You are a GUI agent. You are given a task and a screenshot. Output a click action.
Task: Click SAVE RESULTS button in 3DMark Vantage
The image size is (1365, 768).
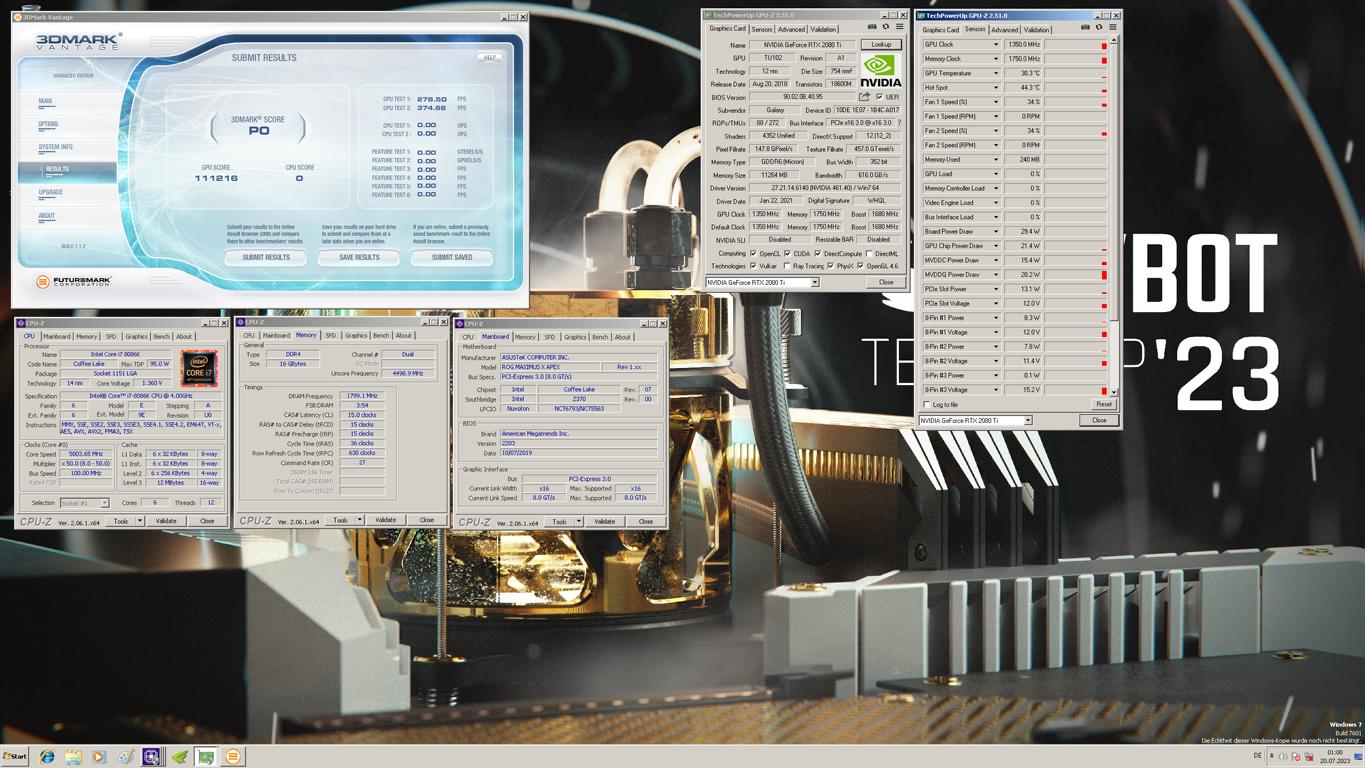click(359, 257)
